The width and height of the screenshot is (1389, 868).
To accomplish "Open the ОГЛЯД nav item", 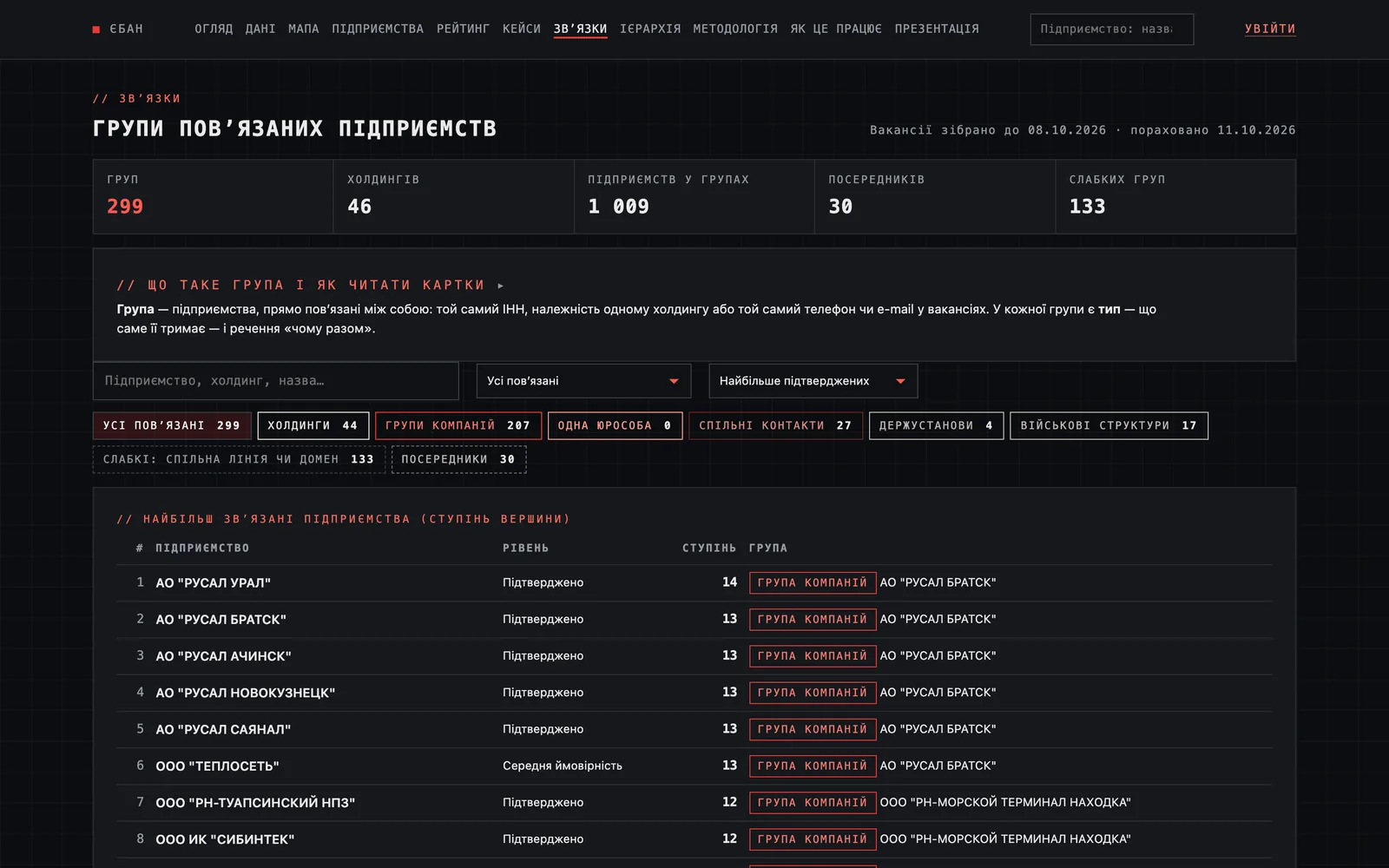I will click(214, 29).
